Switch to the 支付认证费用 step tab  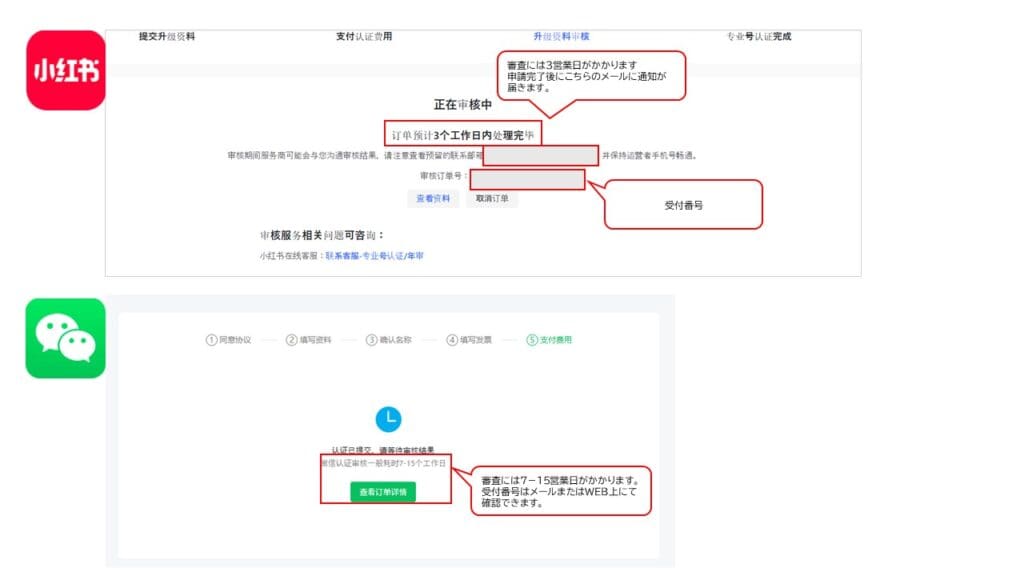(x=362, y=35)
